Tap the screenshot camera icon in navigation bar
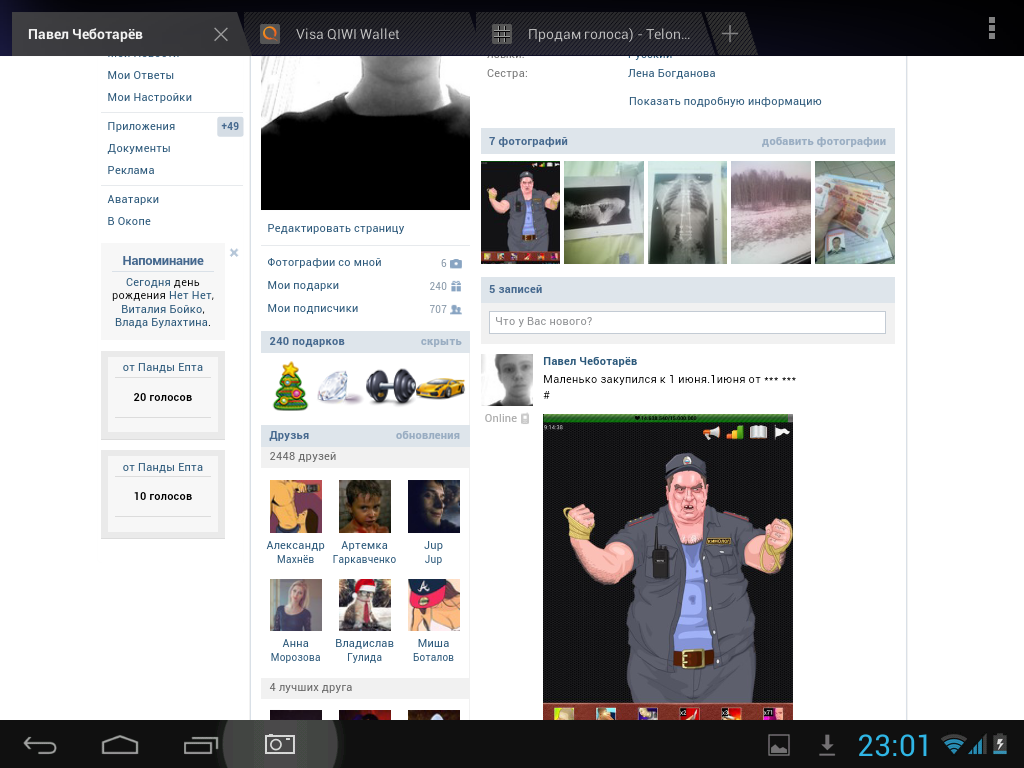Viewport: 1024px width, 768px height. [x=280, y=744]
